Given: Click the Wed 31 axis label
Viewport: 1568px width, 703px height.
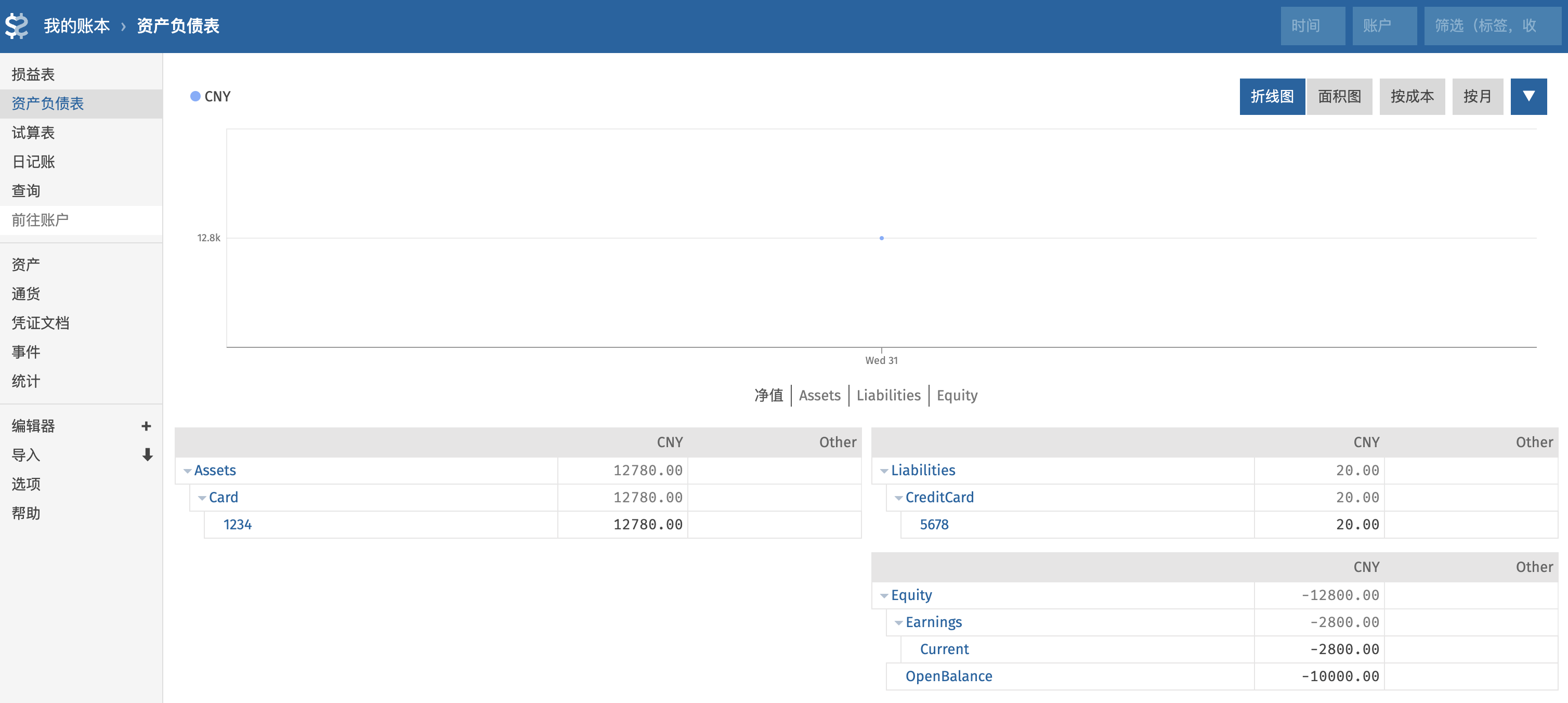Looking at the screenshot, I should pyautogui.click(x=881, y=360).
